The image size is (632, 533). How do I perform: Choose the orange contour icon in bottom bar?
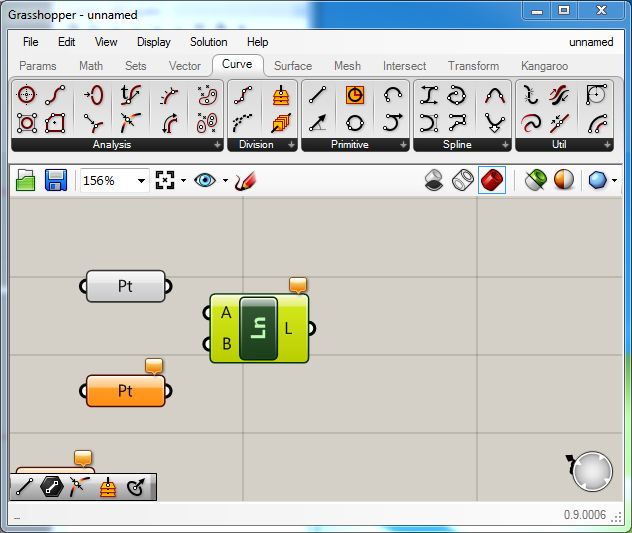pos(108,487)
